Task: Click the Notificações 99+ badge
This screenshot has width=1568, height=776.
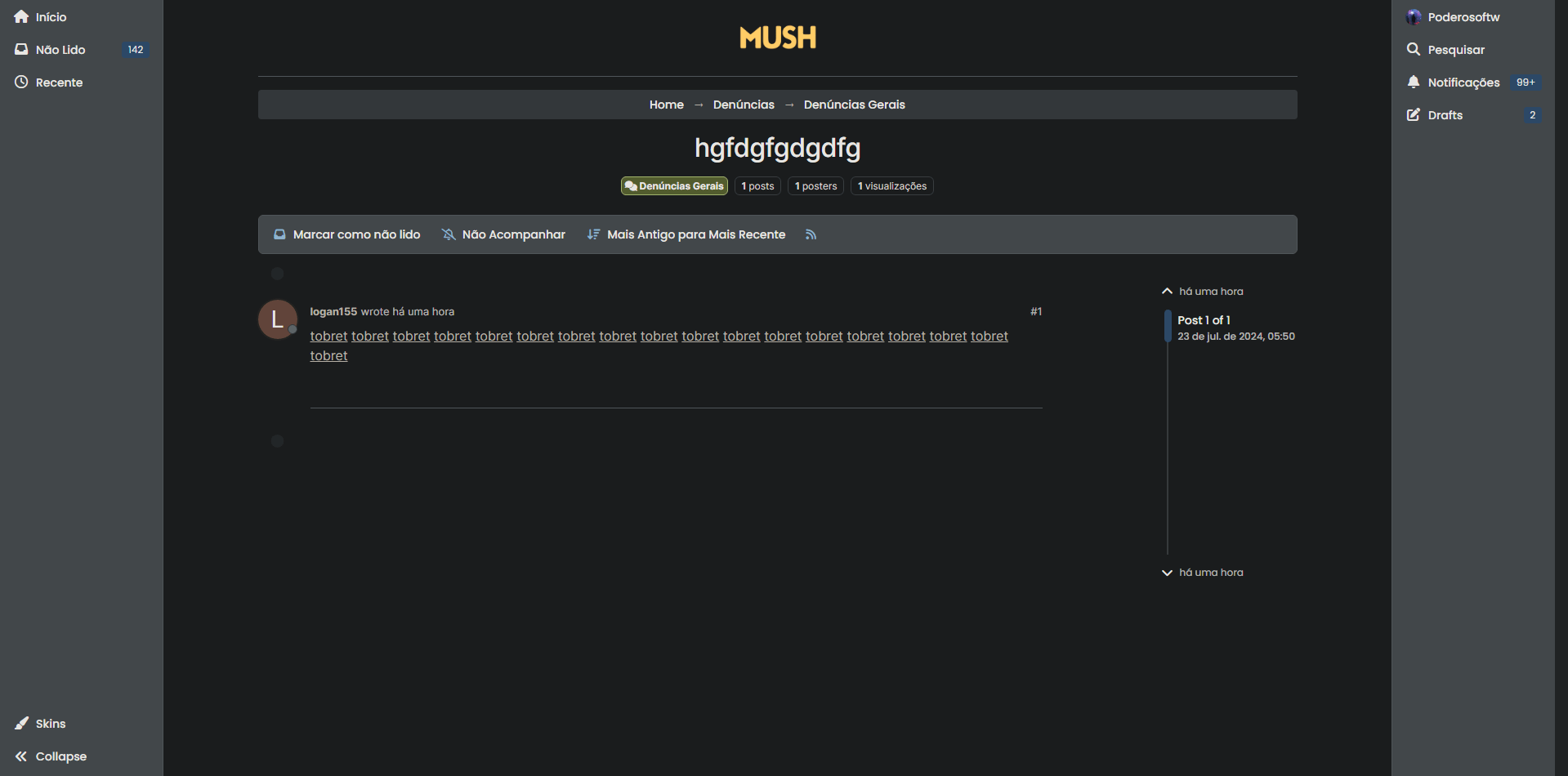Action: (1526, 83)
